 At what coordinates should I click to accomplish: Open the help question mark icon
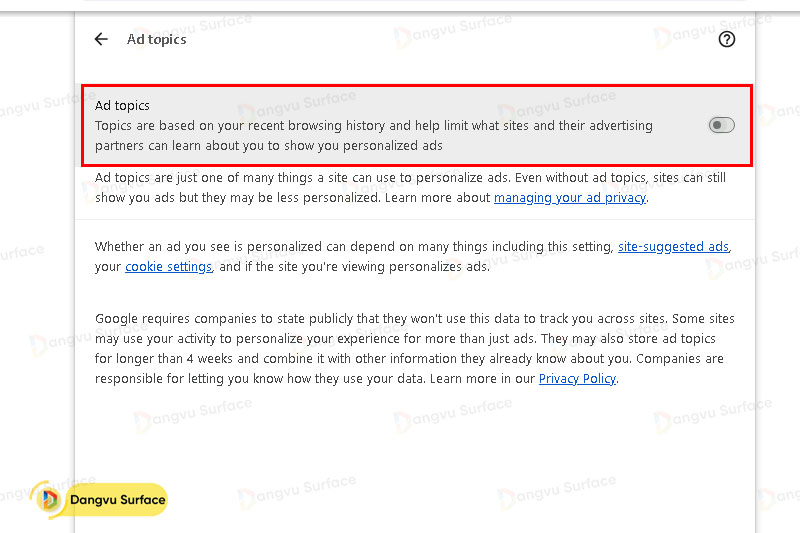click(727, 39)
